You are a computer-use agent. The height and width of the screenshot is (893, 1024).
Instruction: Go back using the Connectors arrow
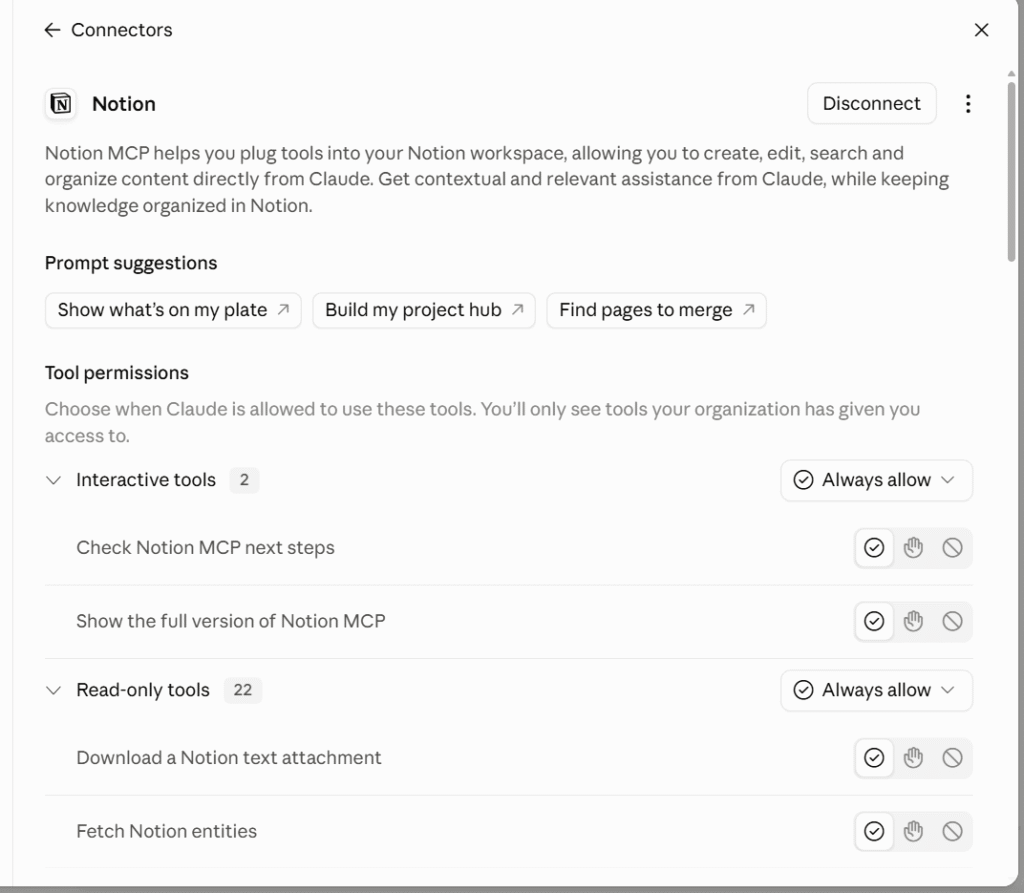[52, 30]
